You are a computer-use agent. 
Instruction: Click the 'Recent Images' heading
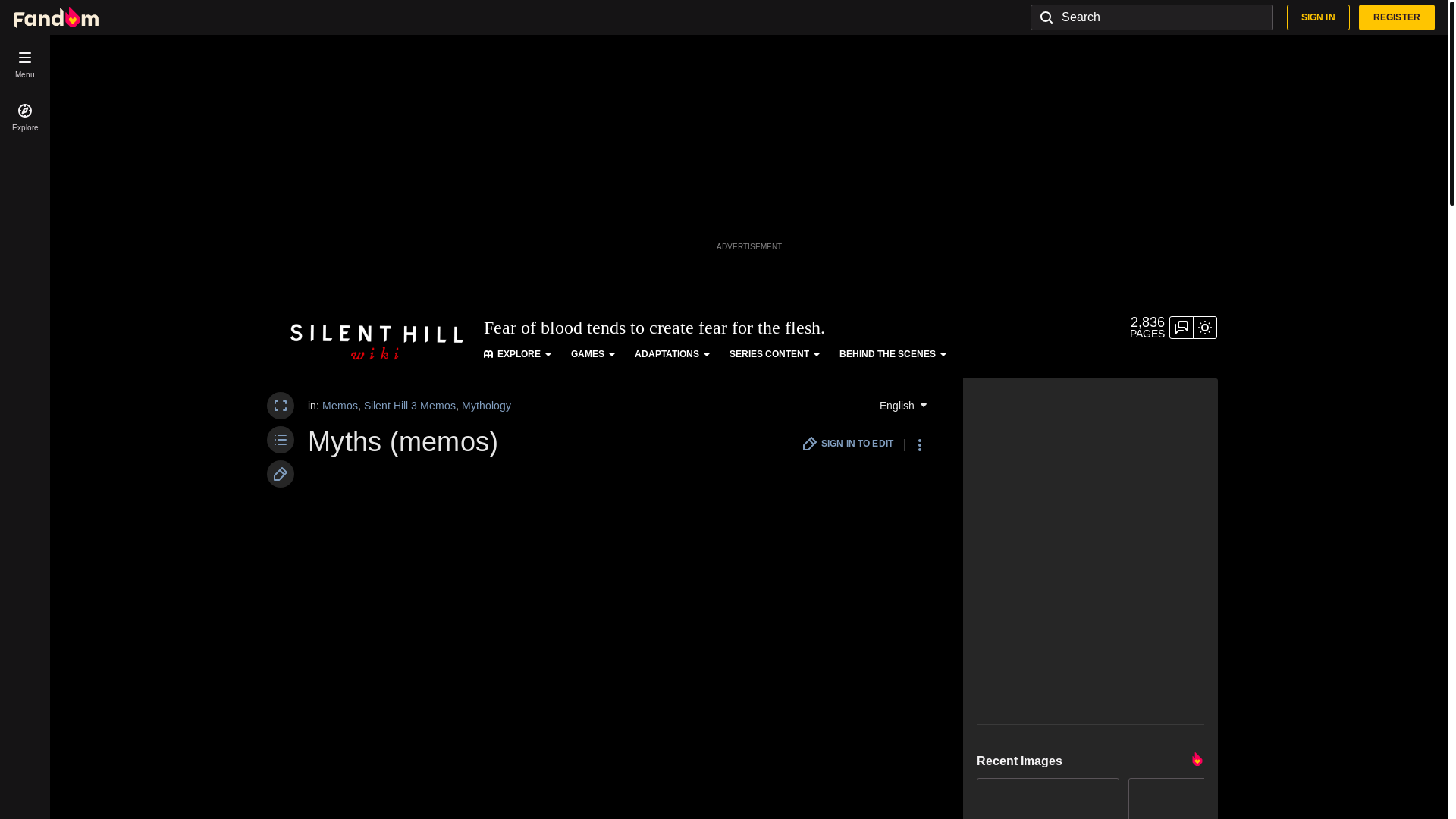click(1019, 761)
